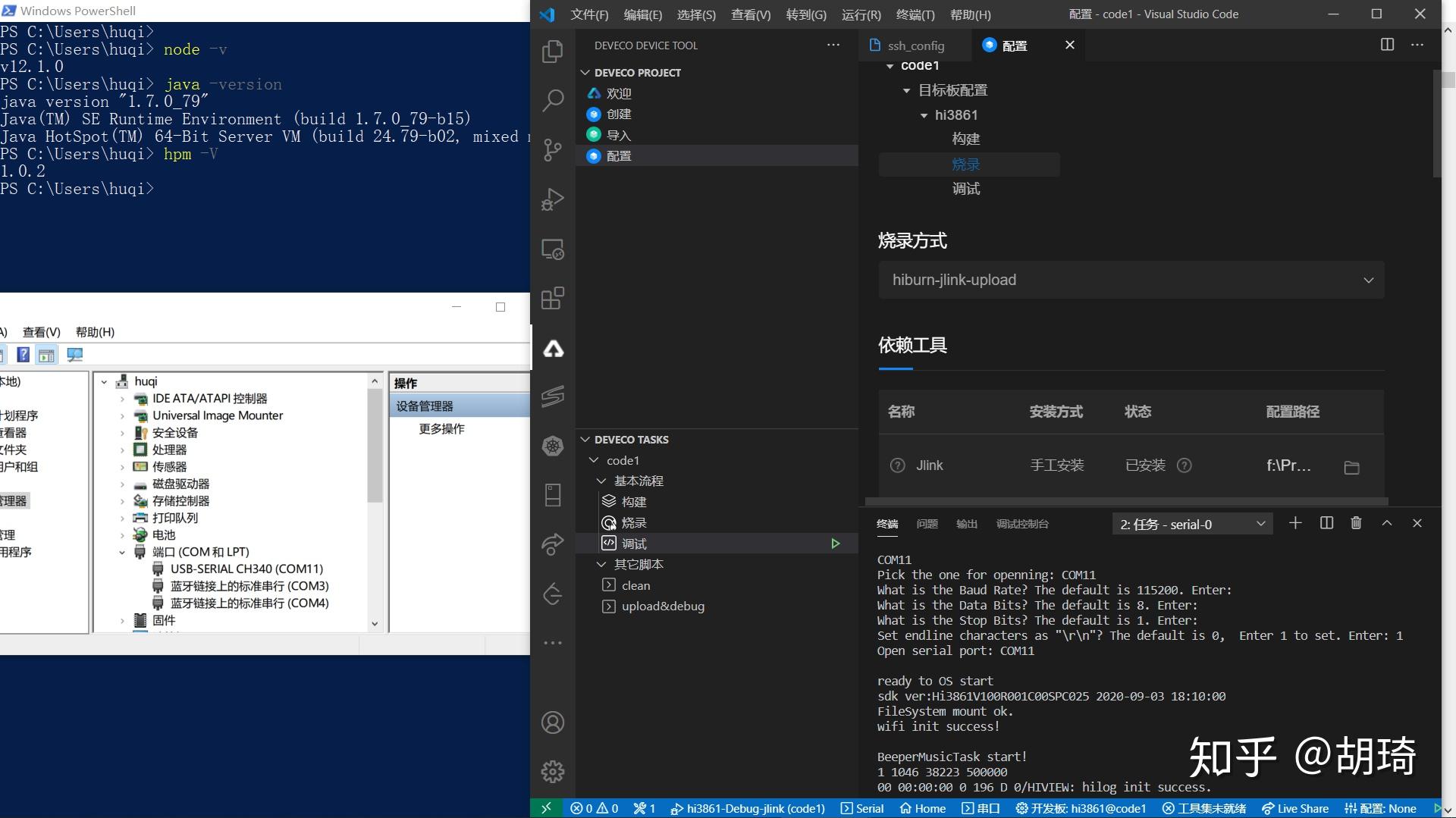Split the terminal panel

(1326, 523)
